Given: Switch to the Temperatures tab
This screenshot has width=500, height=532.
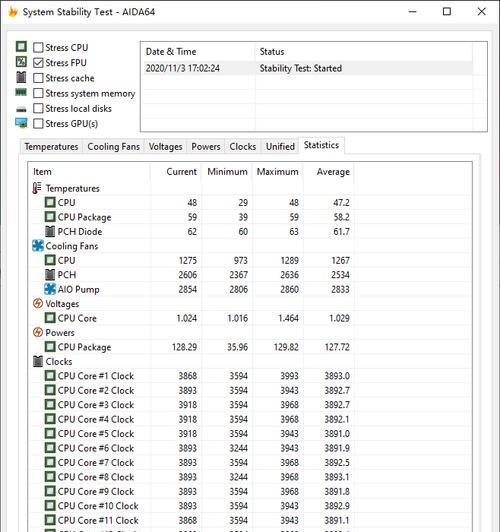Looking at the screenshot, I should tap(51, 147).
